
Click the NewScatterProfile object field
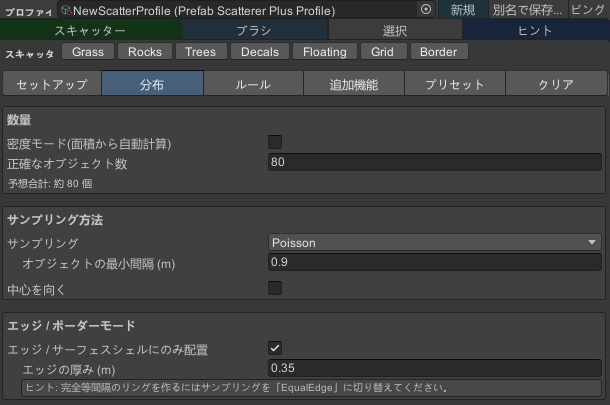pos(247,10)
